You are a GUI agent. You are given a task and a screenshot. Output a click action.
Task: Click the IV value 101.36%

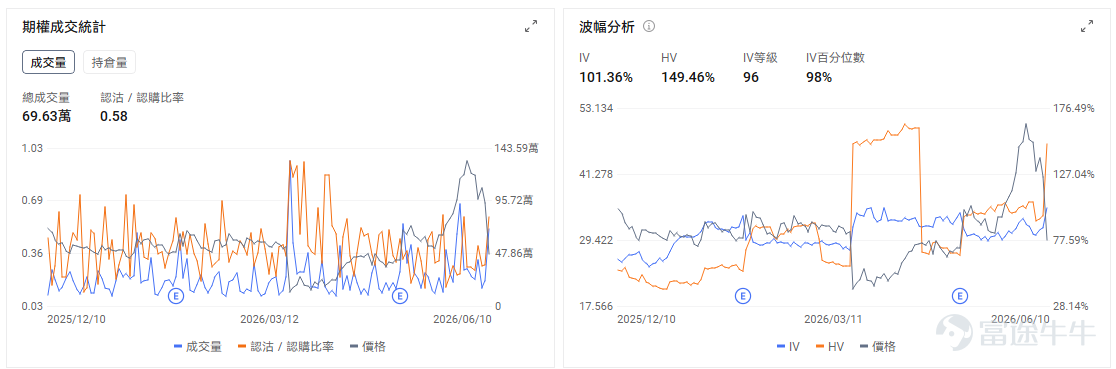pos(606,78)
